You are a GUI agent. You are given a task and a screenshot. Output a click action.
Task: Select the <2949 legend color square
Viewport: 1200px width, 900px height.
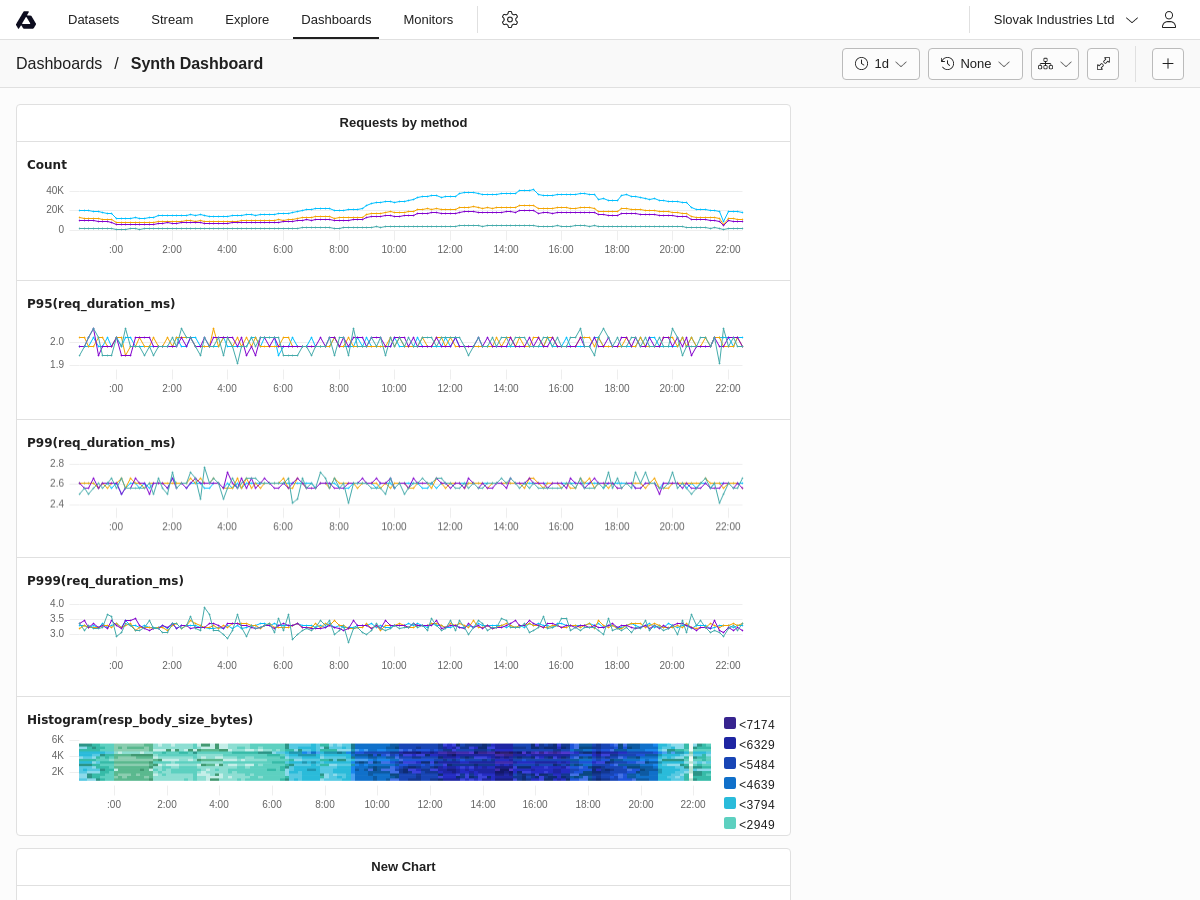[730, 823]
